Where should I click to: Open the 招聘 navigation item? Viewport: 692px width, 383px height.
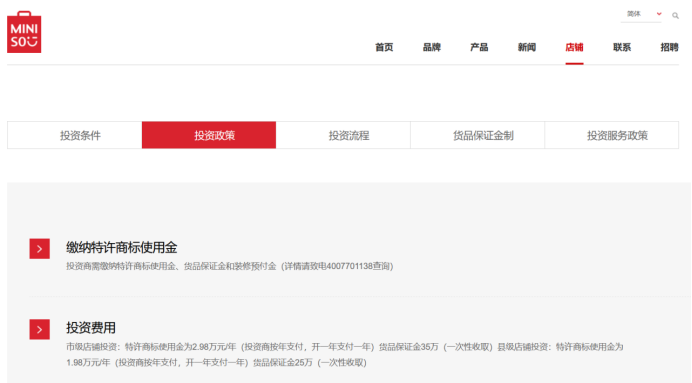tap(669, 47)
